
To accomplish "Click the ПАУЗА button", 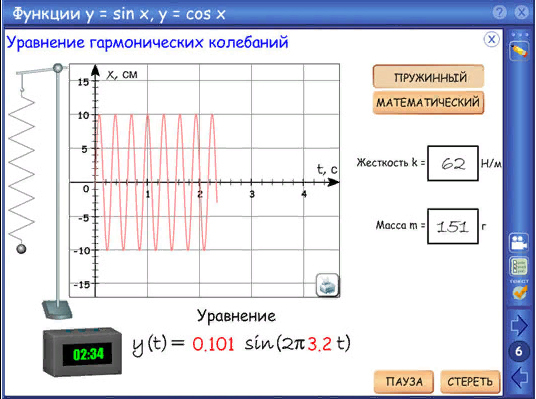I will point(404,381).
